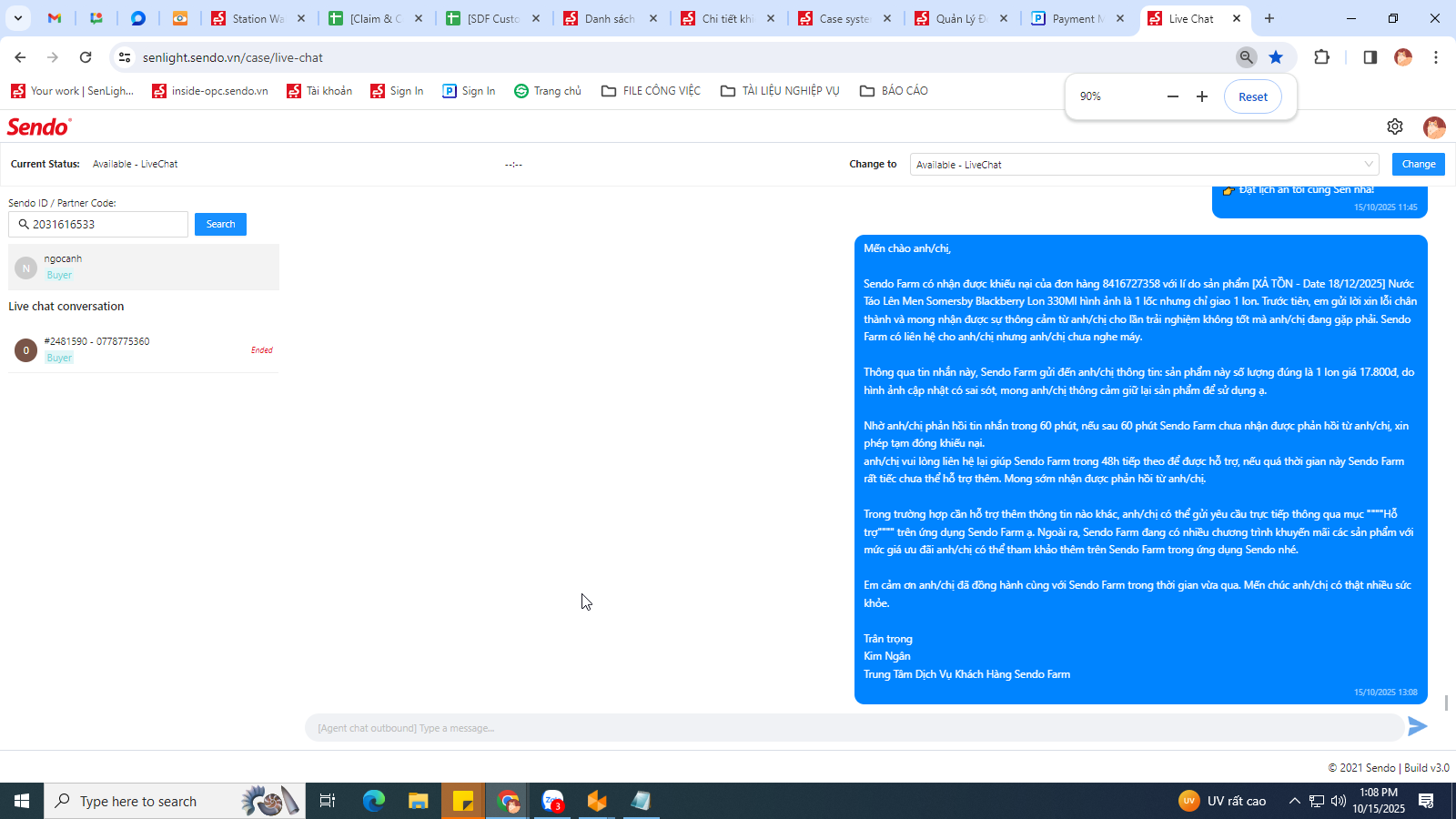Reset the page zoom level
This screenshot has width=1456, height=819.
coord(1253,96)
